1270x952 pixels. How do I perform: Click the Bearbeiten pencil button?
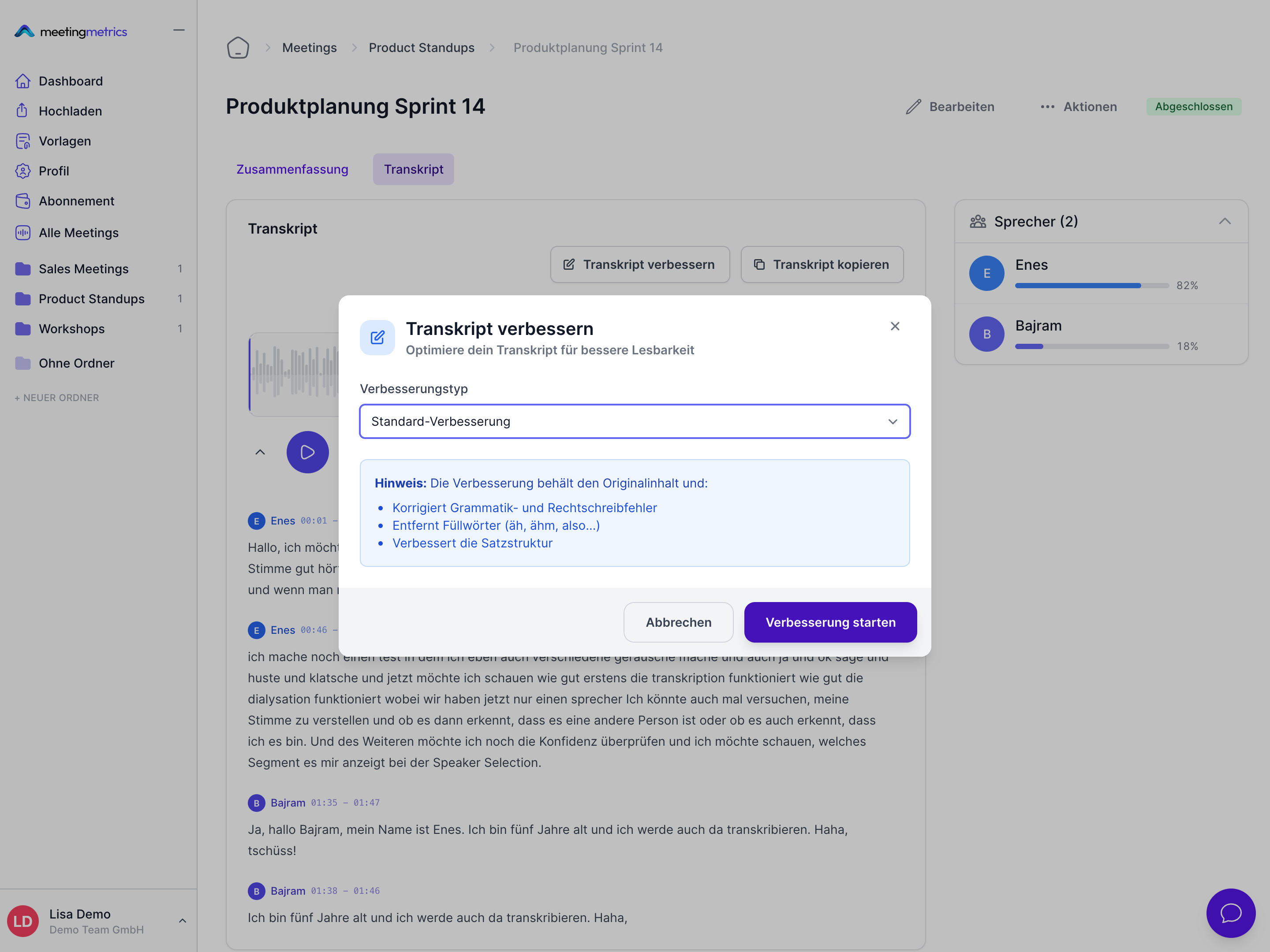click(x=950, y=107)
